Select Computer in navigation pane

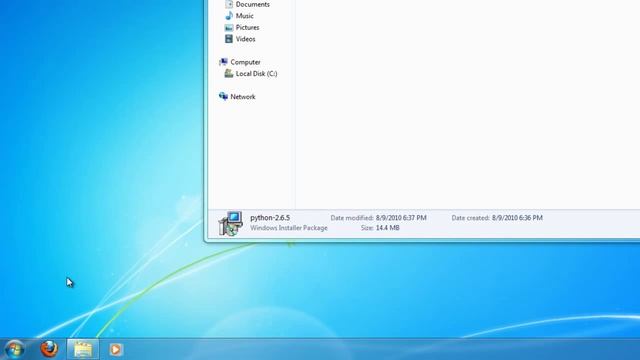(x=240, y=62)
